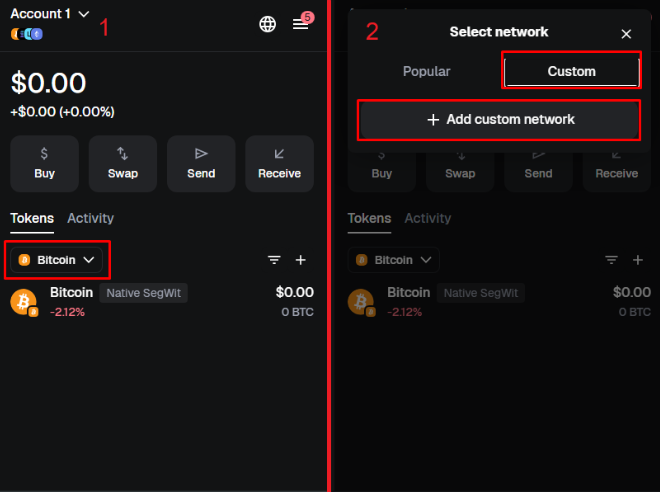Open the hamburger menu with 5 badge

click(301, 24)
